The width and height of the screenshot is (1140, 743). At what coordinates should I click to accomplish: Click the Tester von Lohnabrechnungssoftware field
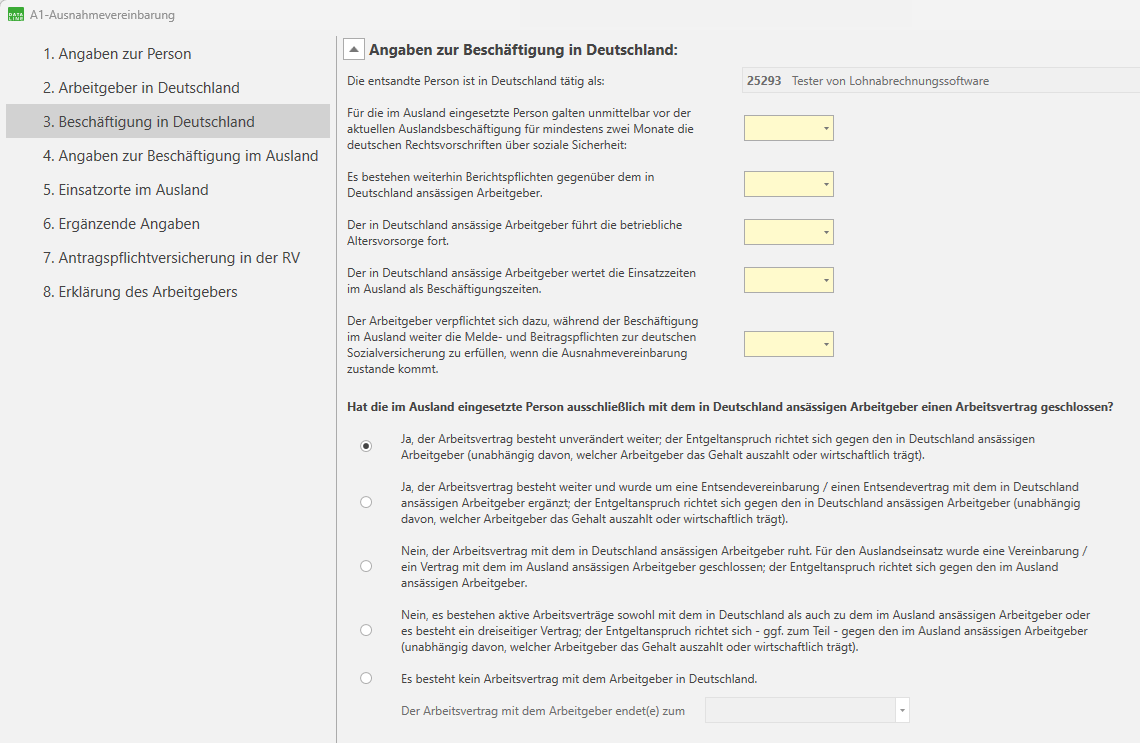pyautogui.click(x=940, y=81)
